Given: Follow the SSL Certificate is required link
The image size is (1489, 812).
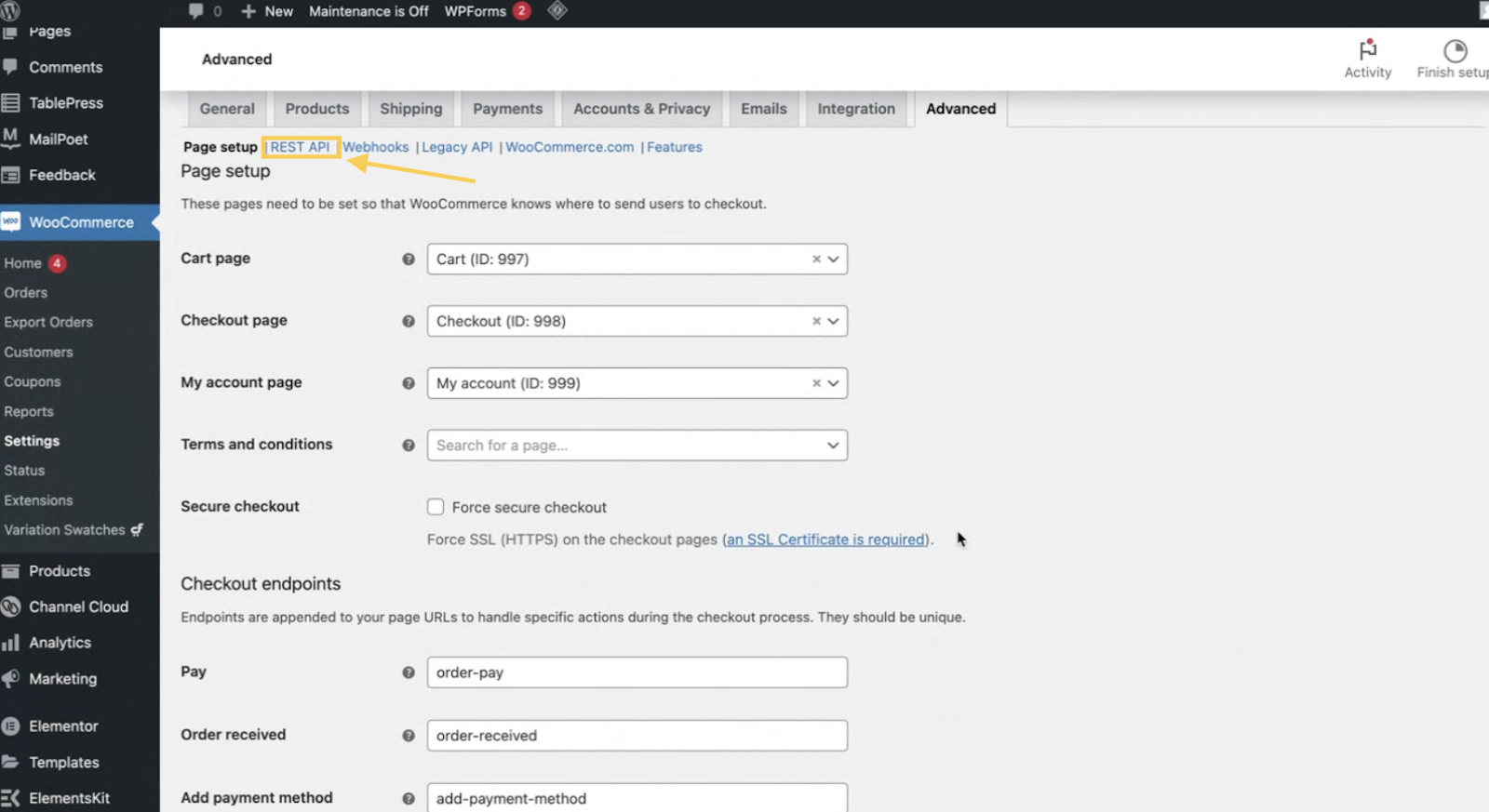Looking at the screenshot, I should 825,539.
